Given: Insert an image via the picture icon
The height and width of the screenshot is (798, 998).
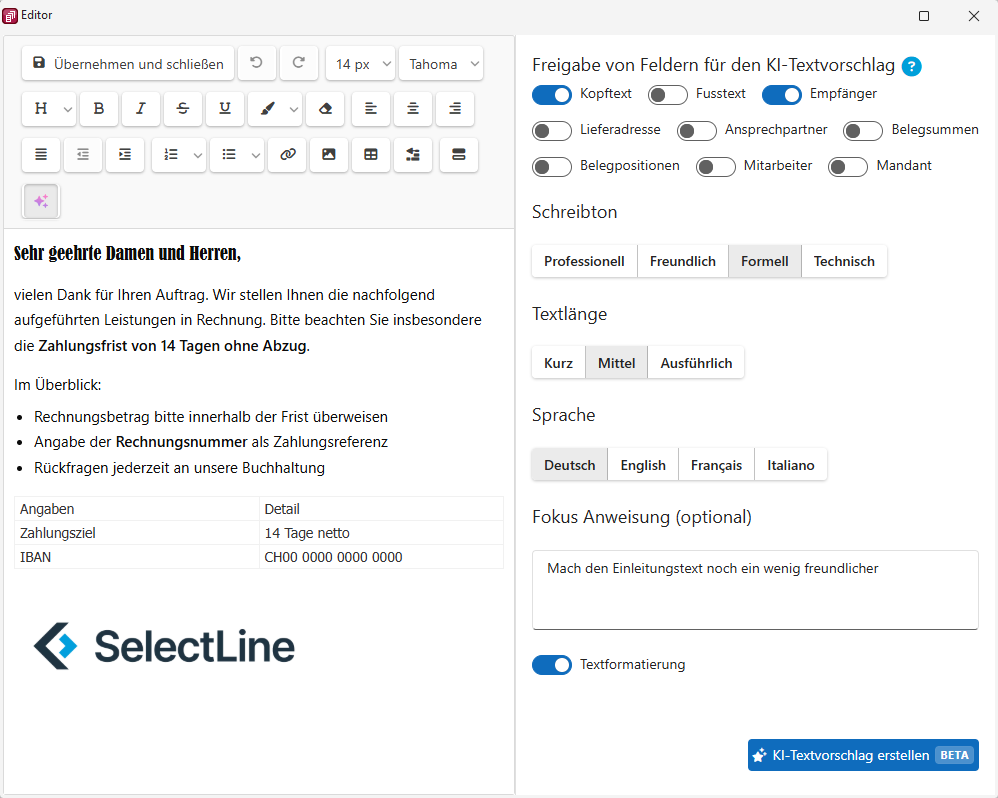Looking at the screenshot, I should (329, 155).
